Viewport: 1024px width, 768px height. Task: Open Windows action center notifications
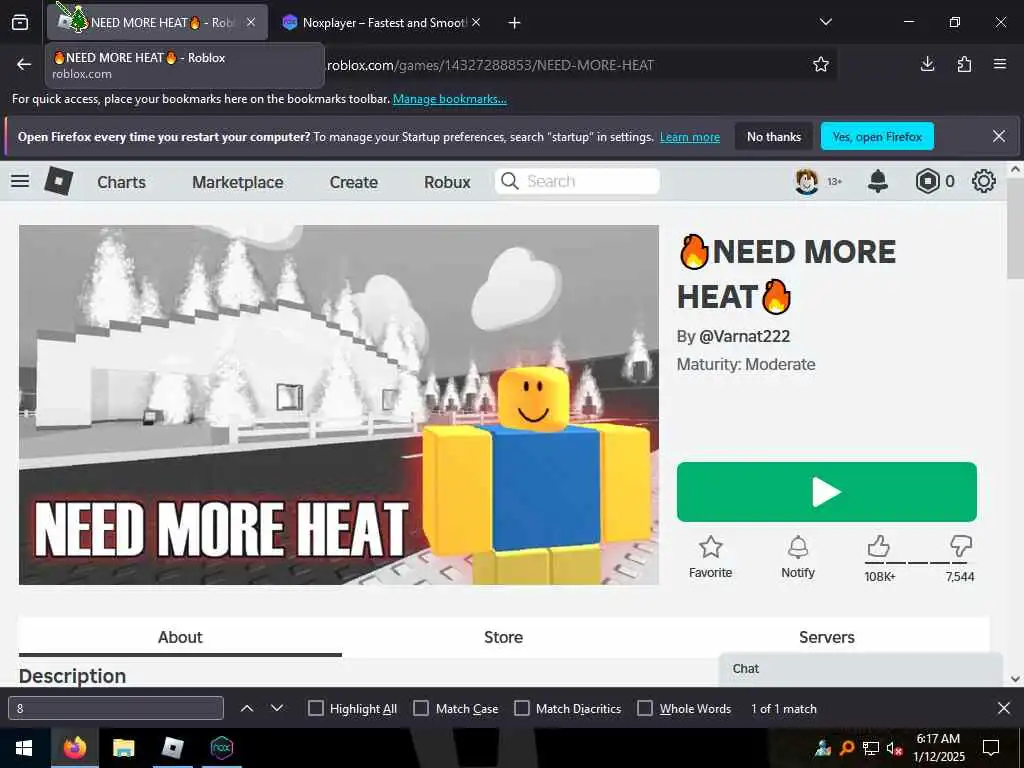tap(991, 748)
